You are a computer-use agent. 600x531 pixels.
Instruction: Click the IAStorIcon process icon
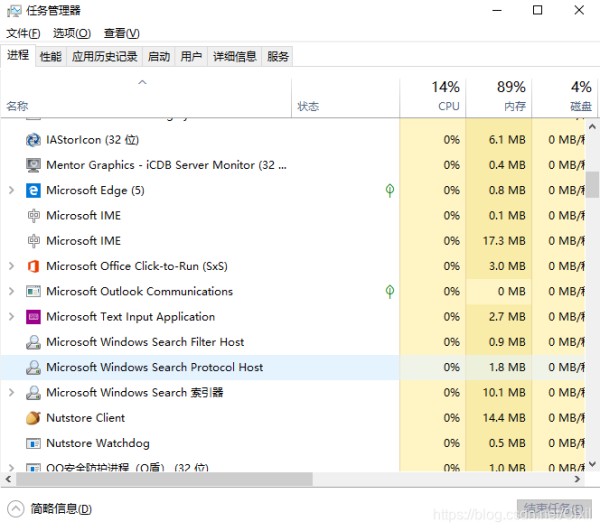point(33,140)
